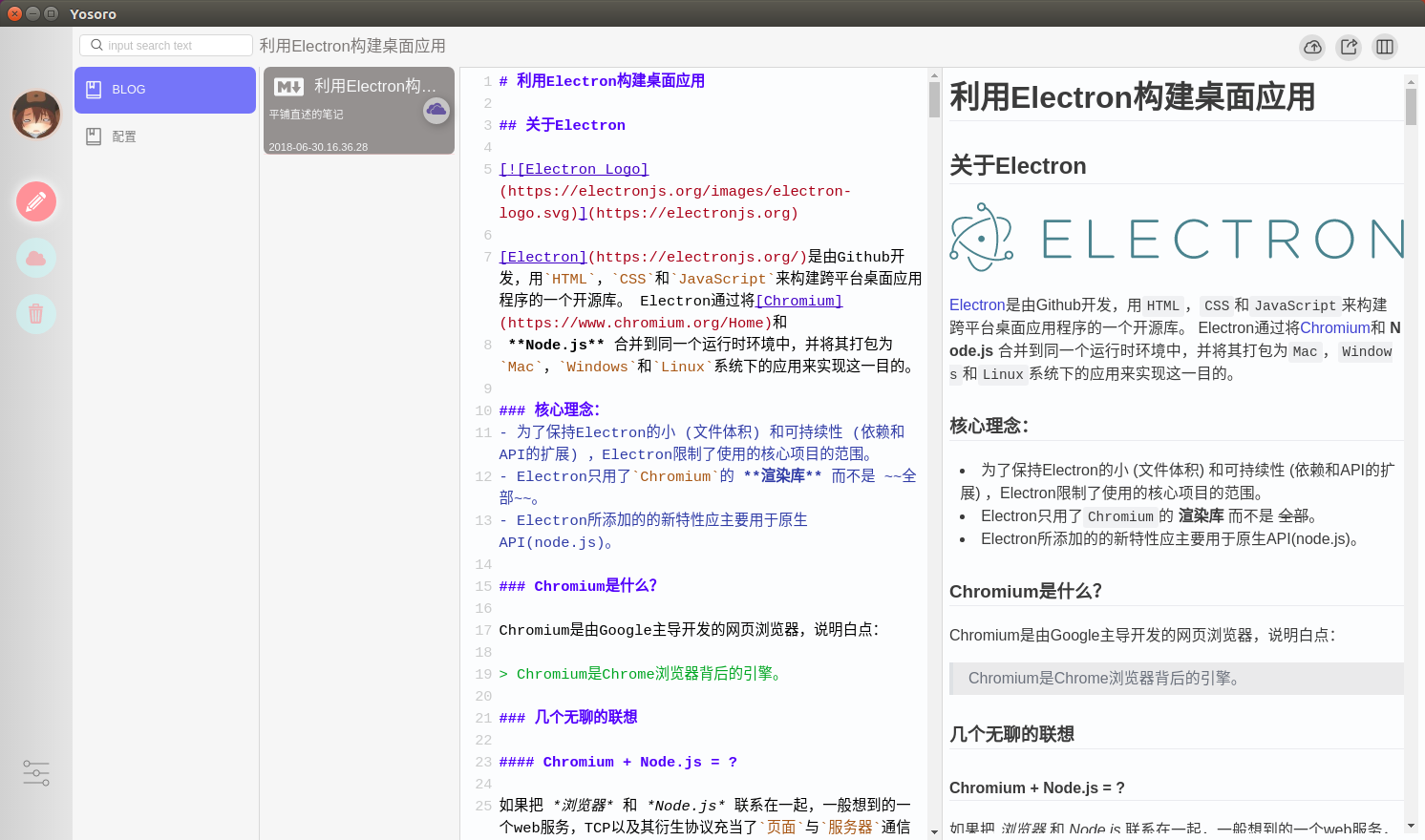Click the preview main title heading

(x=1133, y=97)
